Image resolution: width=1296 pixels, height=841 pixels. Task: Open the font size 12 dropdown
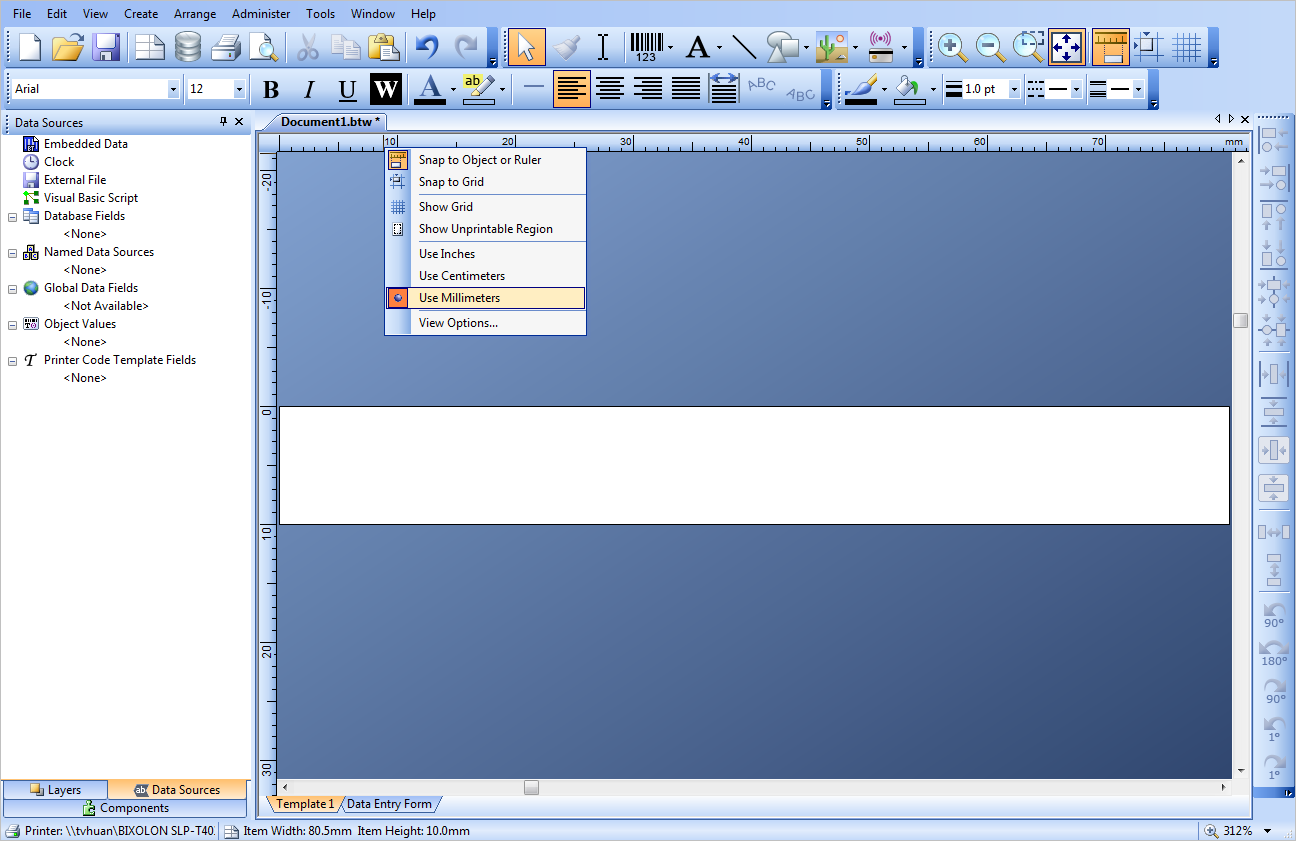click(239, 89)
